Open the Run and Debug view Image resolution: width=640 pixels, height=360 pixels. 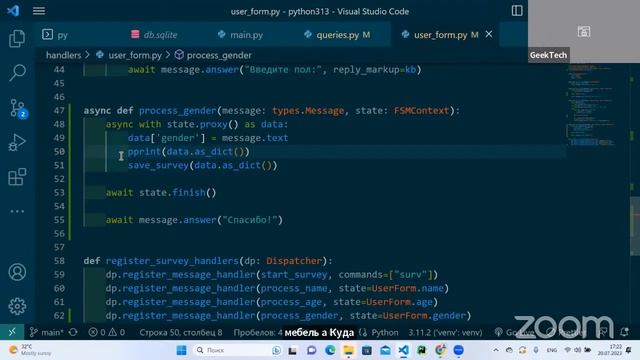[17, 143]
